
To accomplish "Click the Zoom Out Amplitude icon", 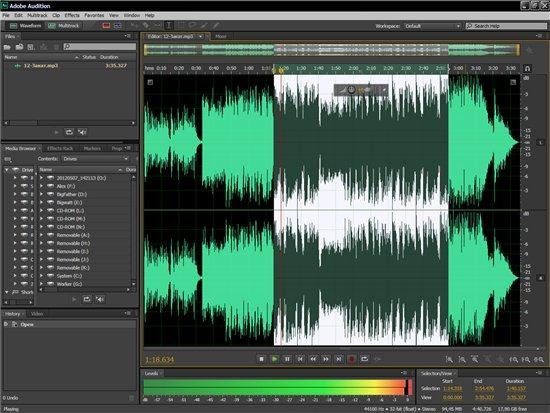I will (x=462, y=359).
